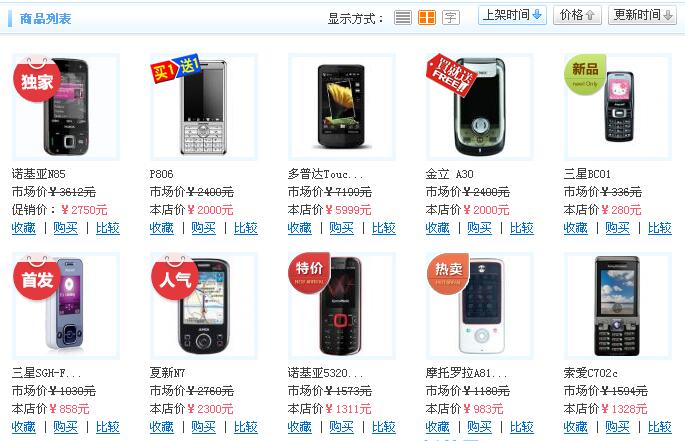Viewport: 685px width, 441px height.
Task: Click the 买1送1 badge on P806
Action: click(x=176, y=68)
